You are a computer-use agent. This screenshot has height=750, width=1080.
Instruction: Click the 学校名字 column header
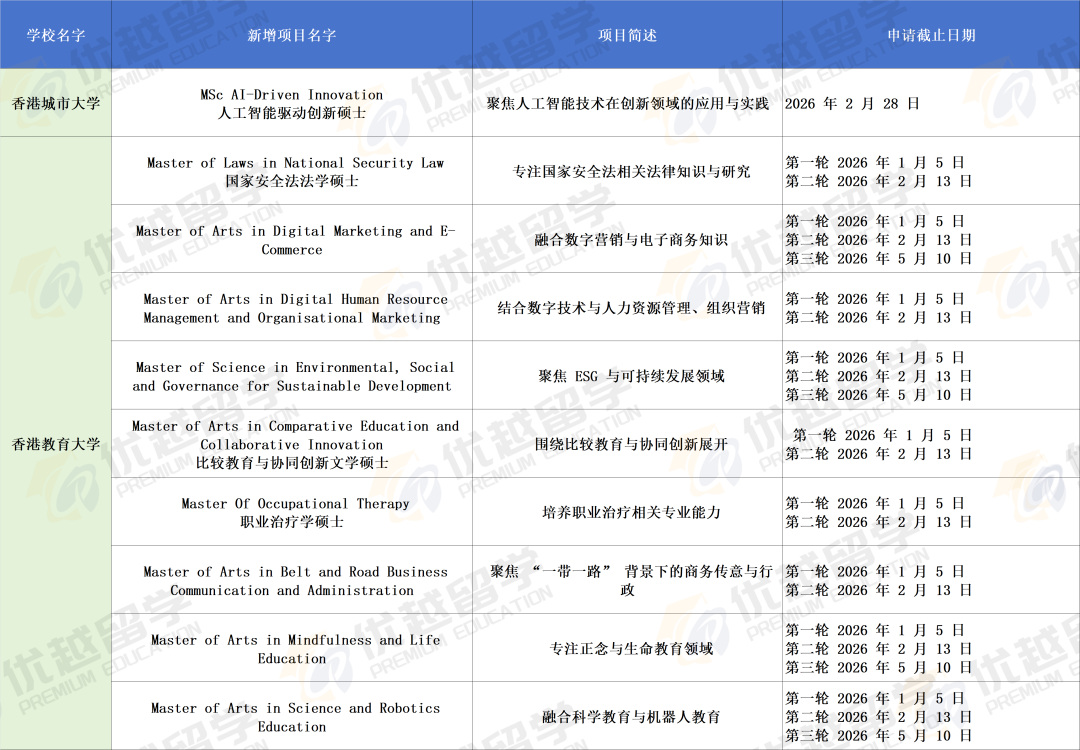(x=56, y=35)
